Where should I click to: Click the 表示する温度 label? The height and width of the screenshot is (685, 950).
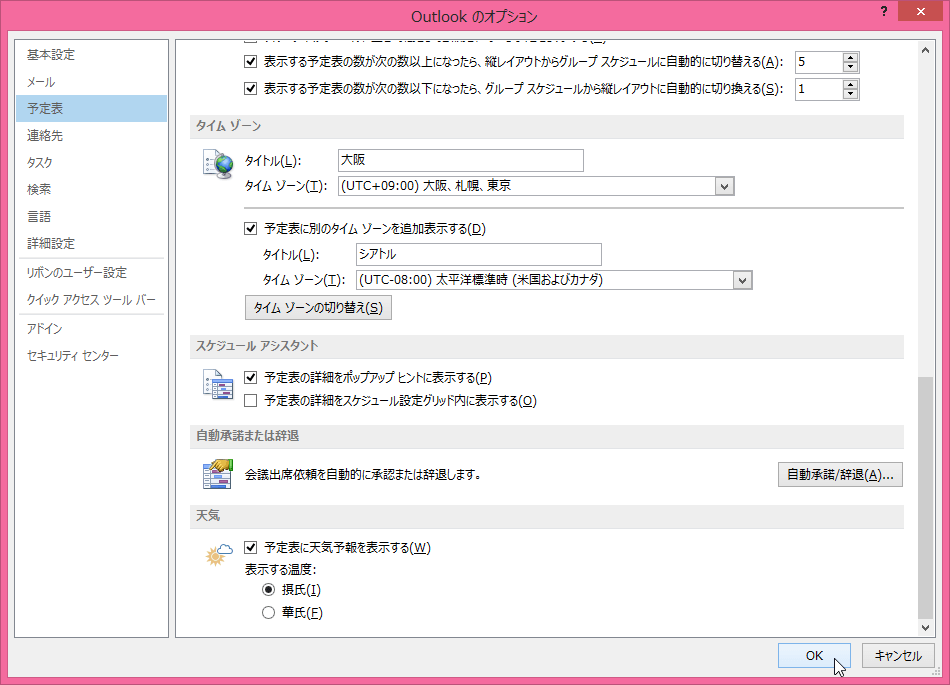pyautogui.click(x=281, y=569)
